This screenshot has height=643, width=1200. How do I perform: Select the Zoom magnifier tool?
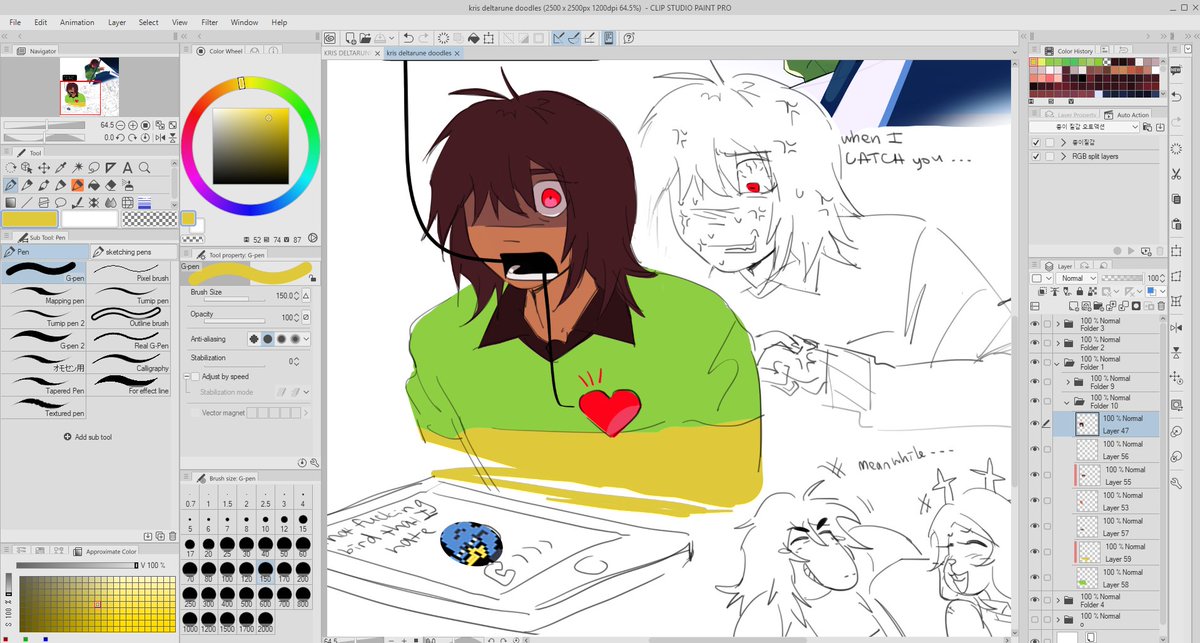144,168
